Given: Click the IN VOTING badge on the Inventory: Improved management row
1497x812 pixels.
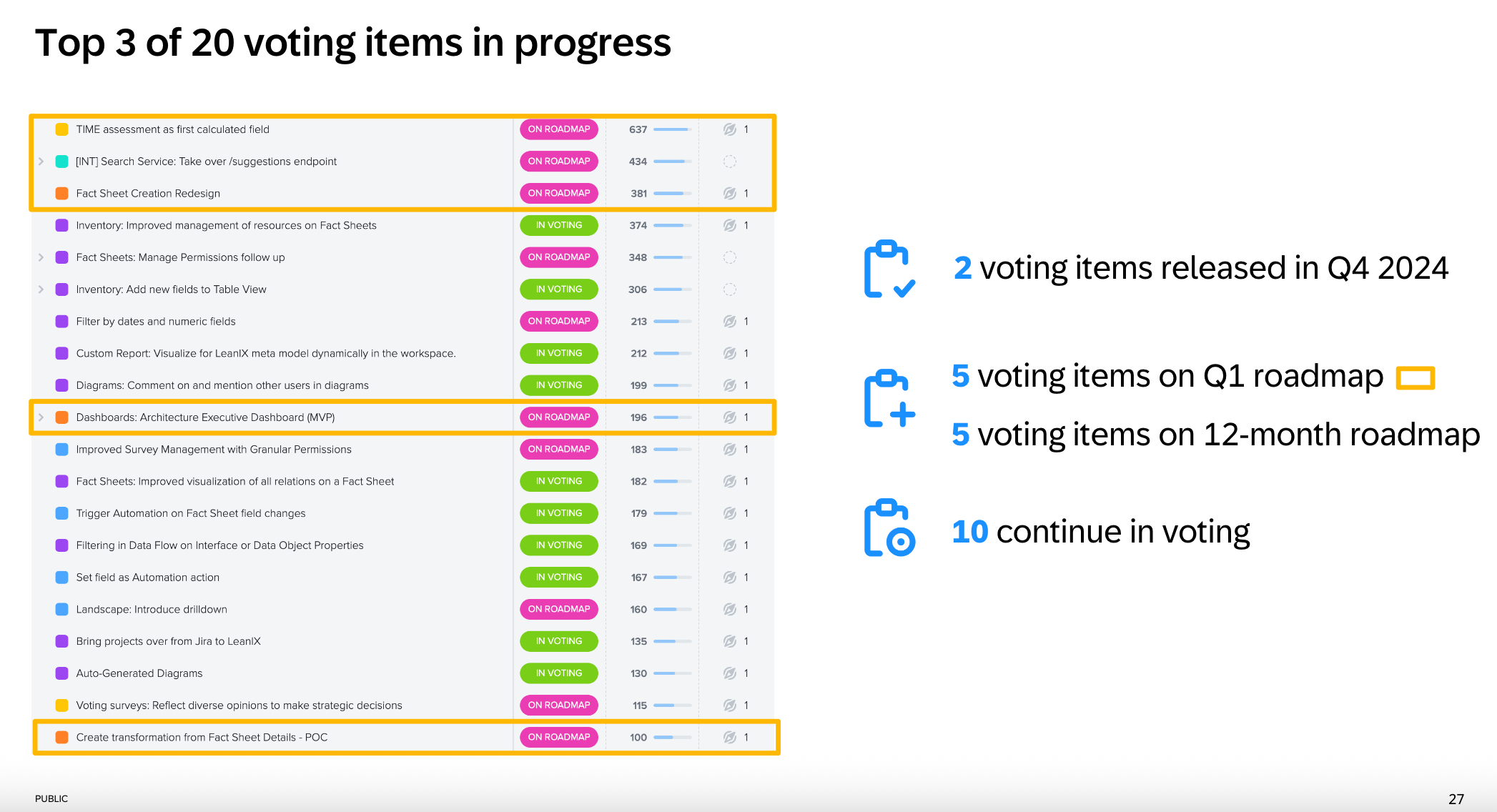Looking at the screenshot, I should tap(559, 225).
